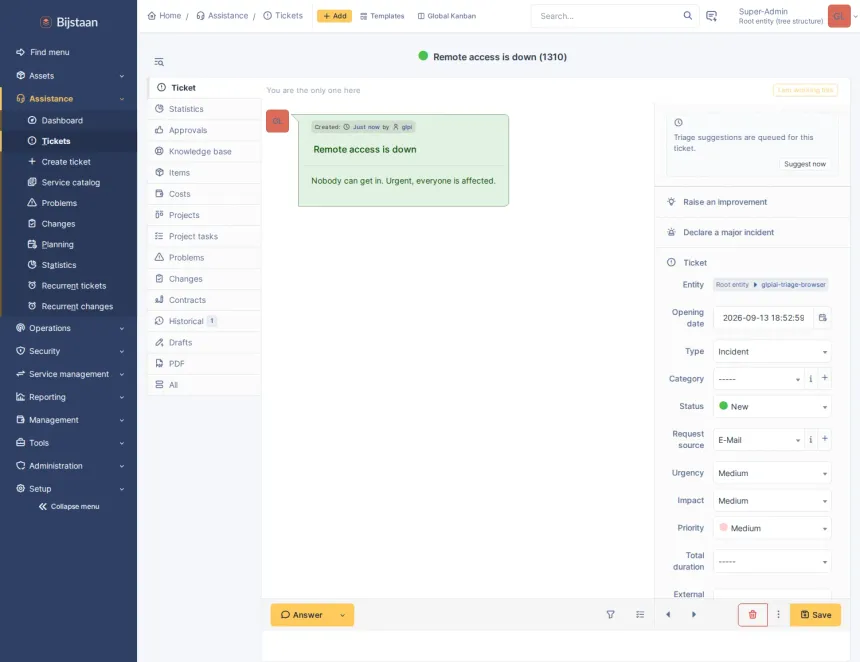Open the Answer button dropdown arrow

point(342,615)
